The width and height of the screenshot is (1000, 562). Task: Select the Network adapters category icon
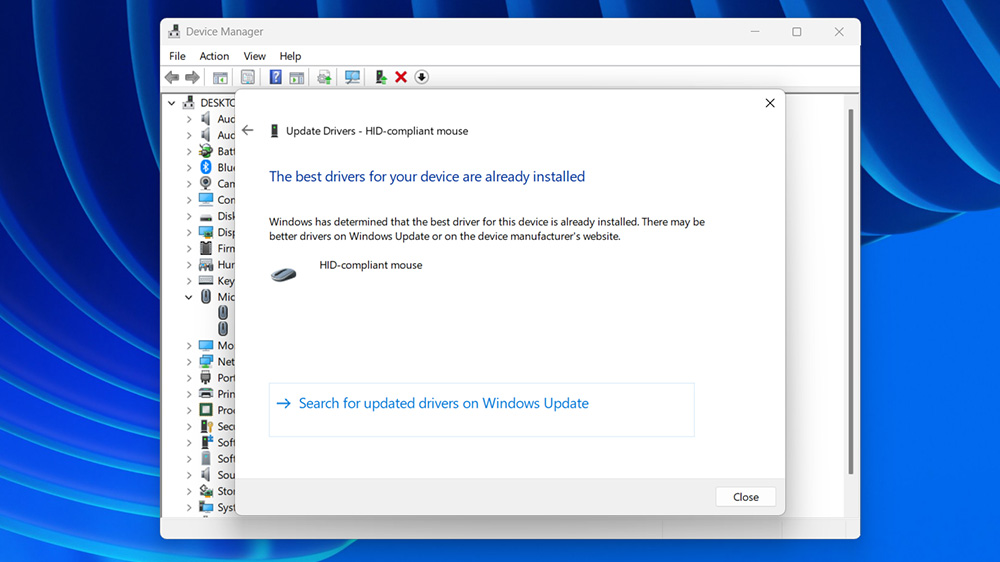(206, 362)
